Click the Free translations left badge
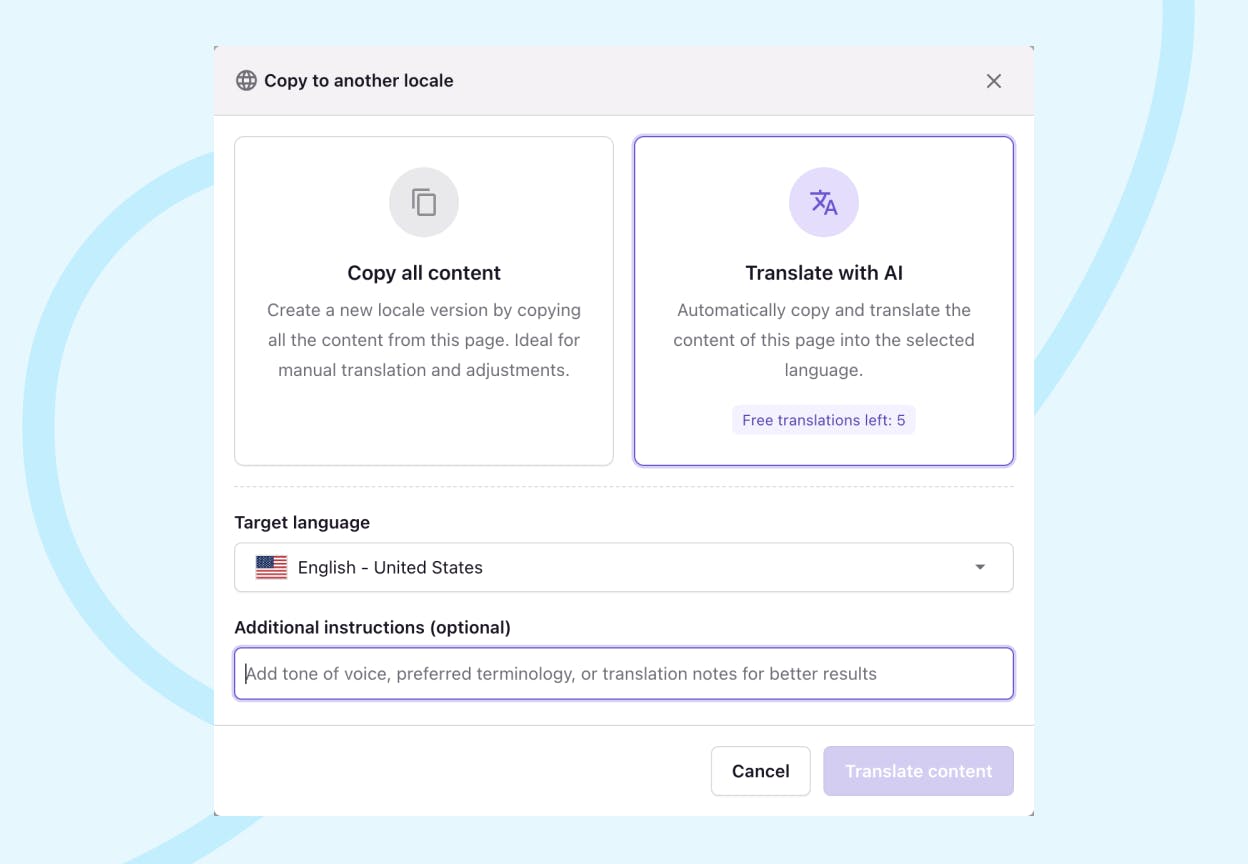1248x864 pixels. pos(824,420)
